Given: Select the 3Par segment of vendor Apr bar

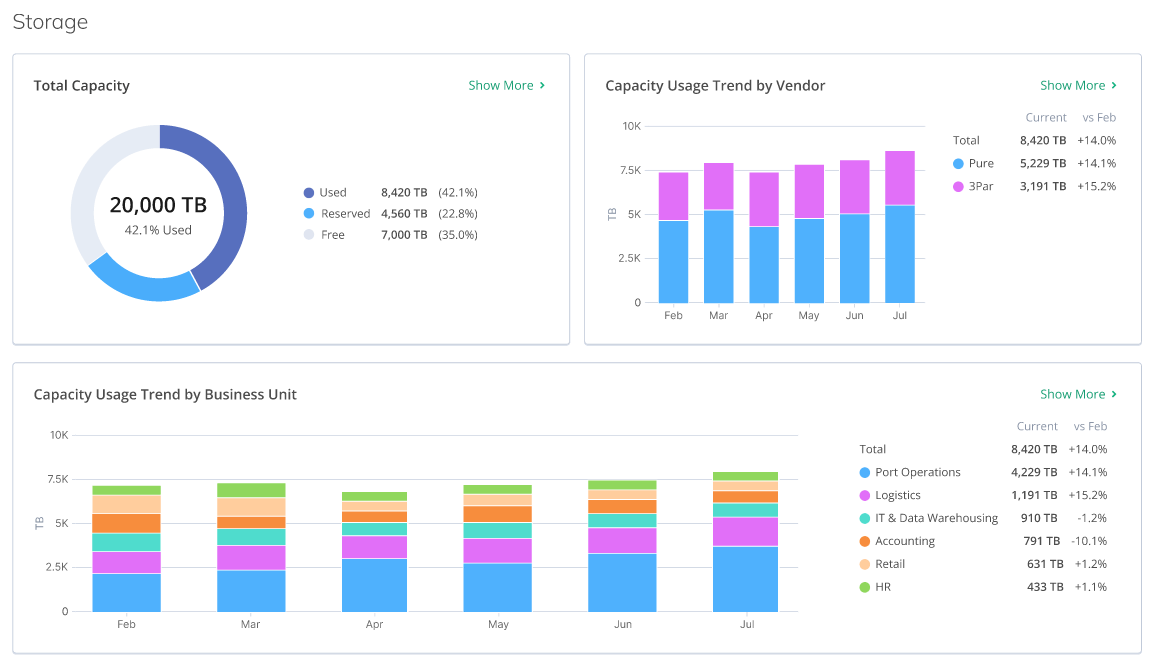Looking at the screenshot, I should pyautogui.click(x=764, y=200).
